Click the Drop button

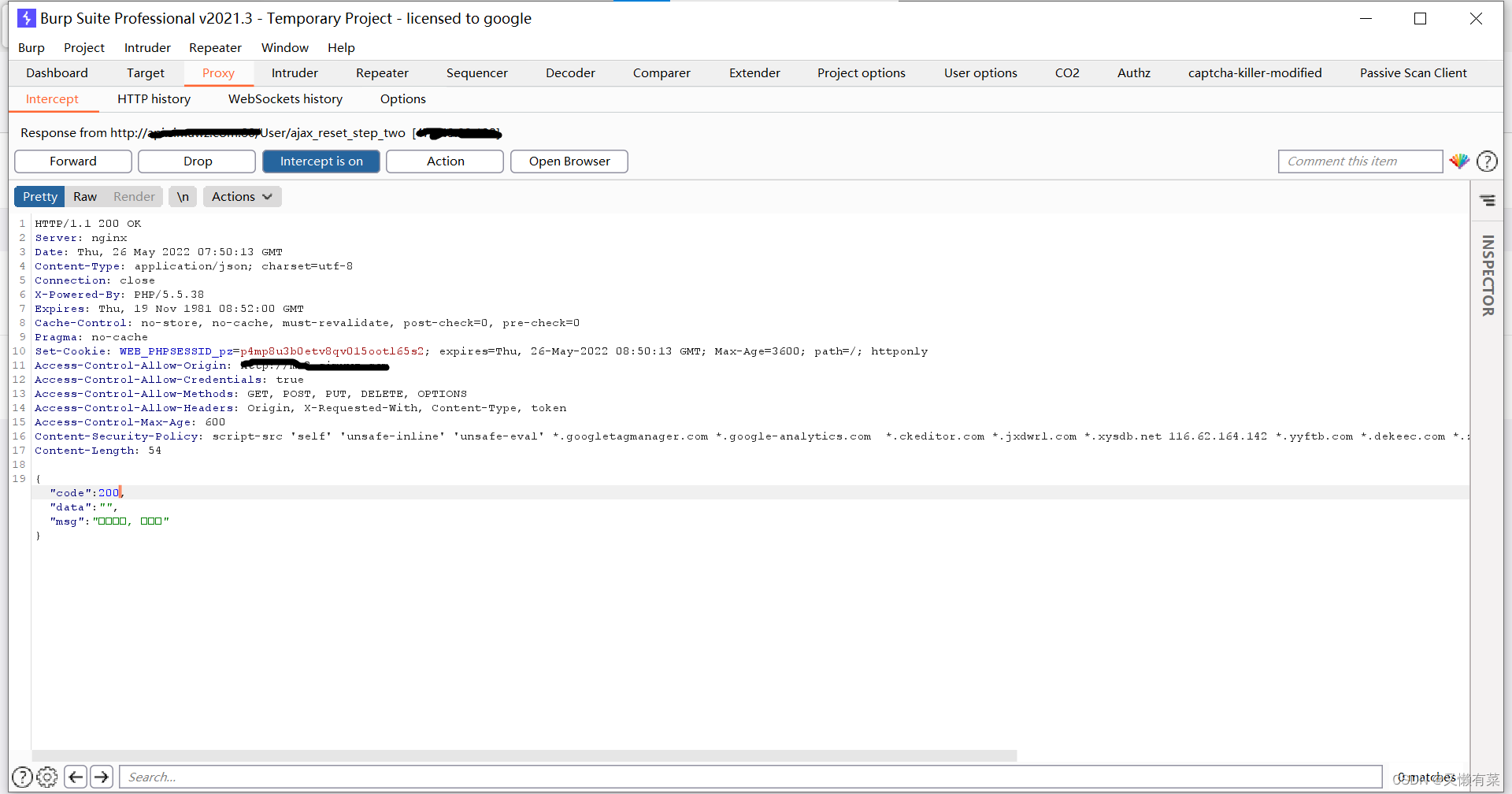click(x=198, y=161)
